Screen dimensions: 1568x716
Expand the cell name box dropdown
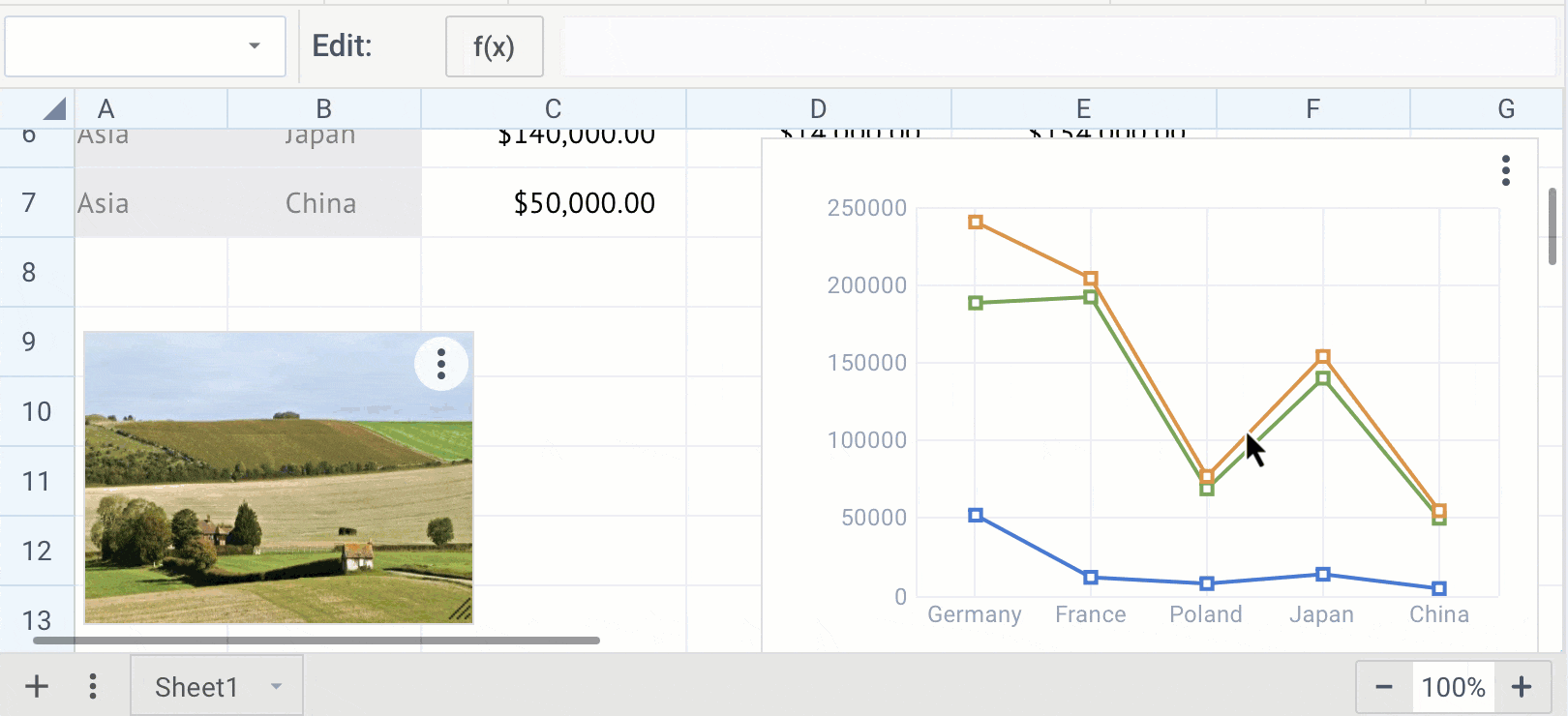(254, 45)
